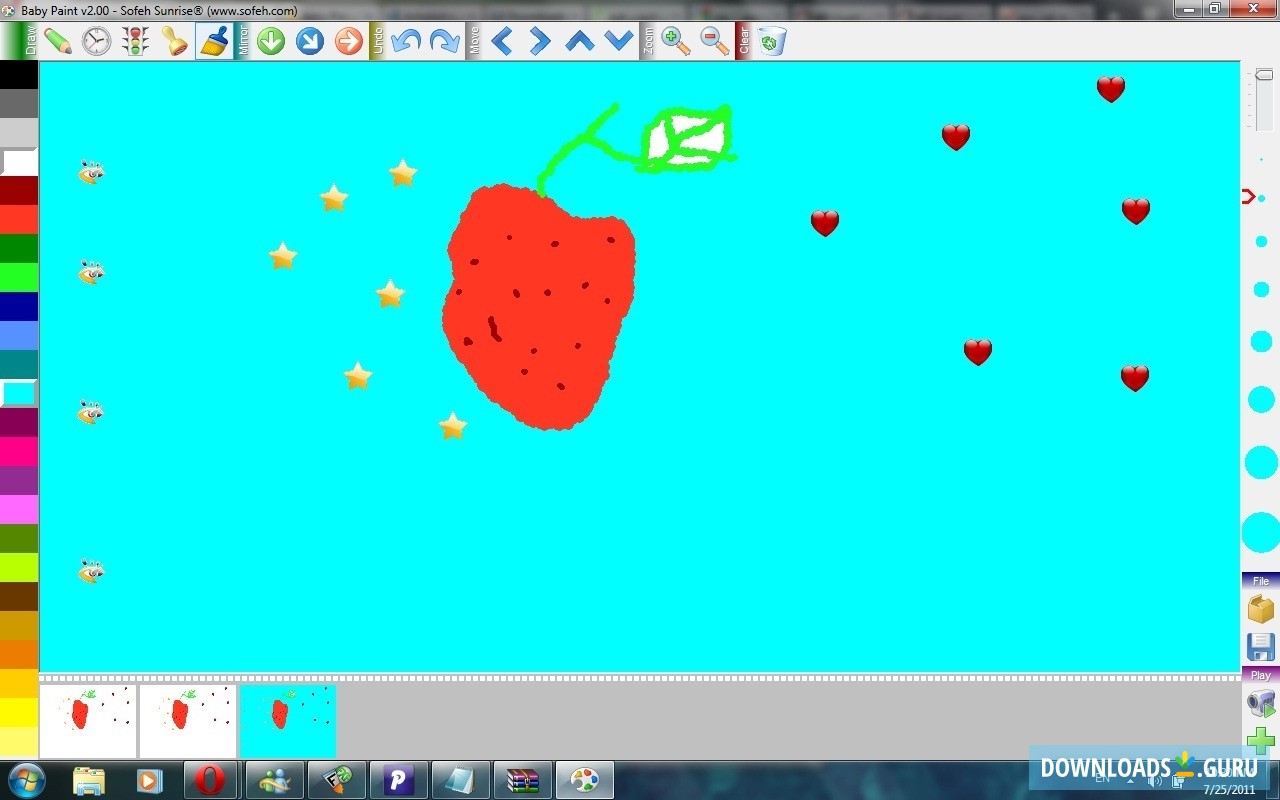Click the Undo arrow
This screenshot has height=800, width=1280.
[405, 40]
